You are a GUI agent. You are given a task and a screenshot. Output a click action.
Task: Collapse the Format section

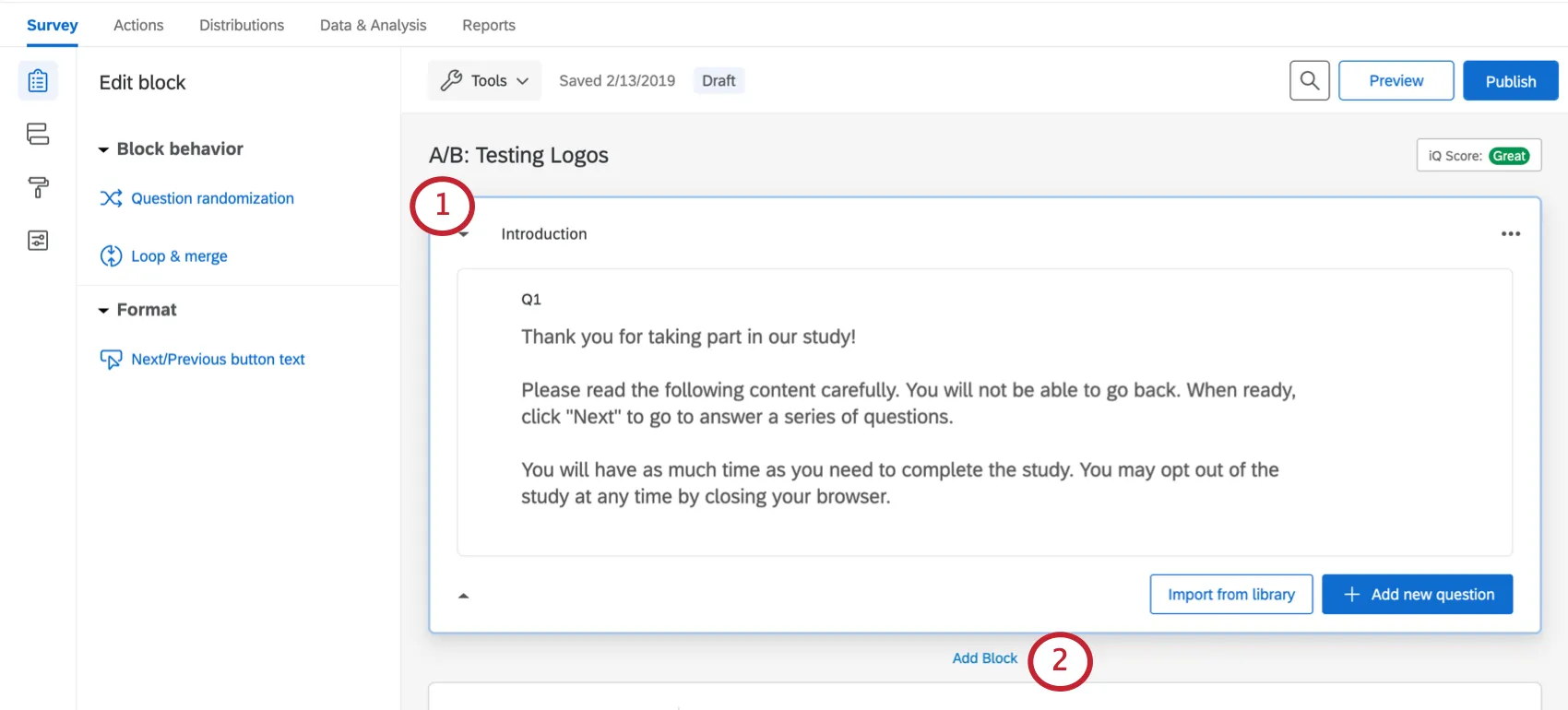103,310
